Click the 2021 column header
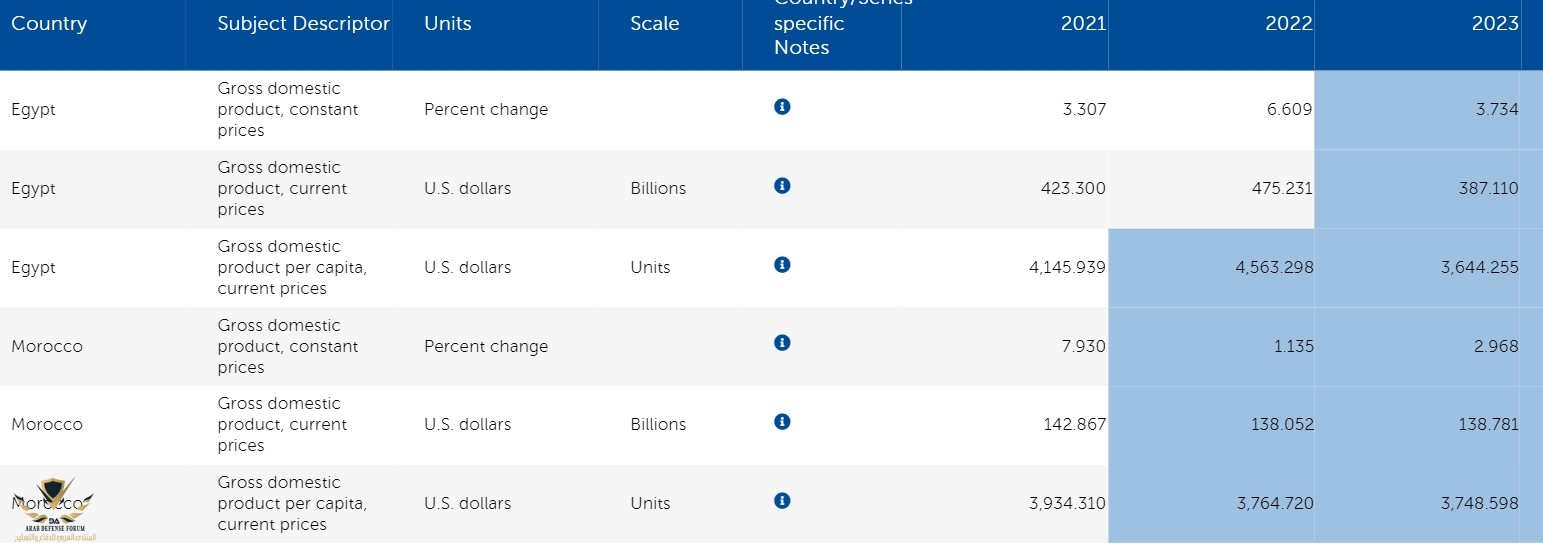The image size is (1543, 544). point(1083,24)
